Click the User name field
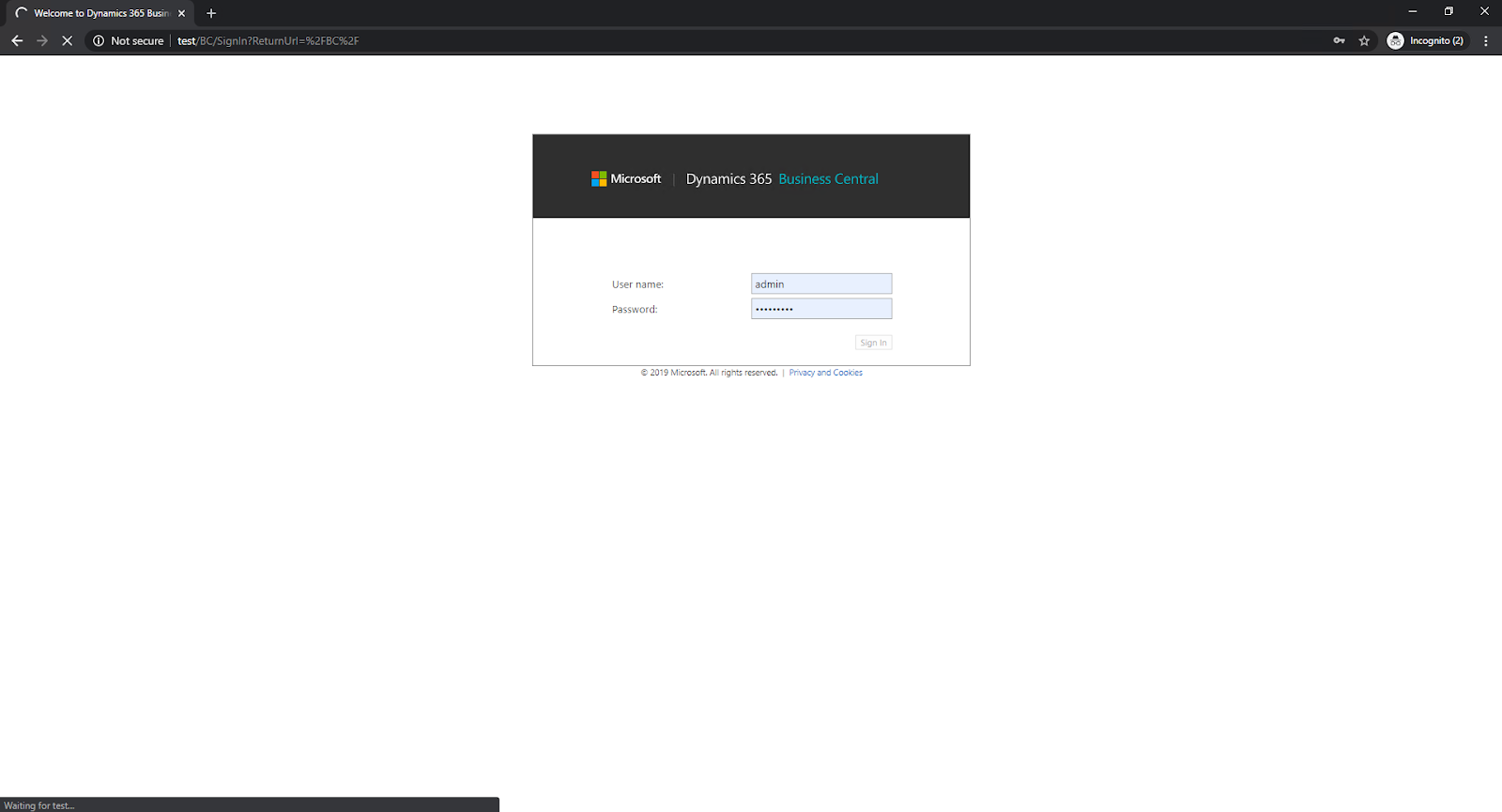Image resolution: width=1502 pixels, height=812 pixels. pyautogui.click(x=821, y=283)
